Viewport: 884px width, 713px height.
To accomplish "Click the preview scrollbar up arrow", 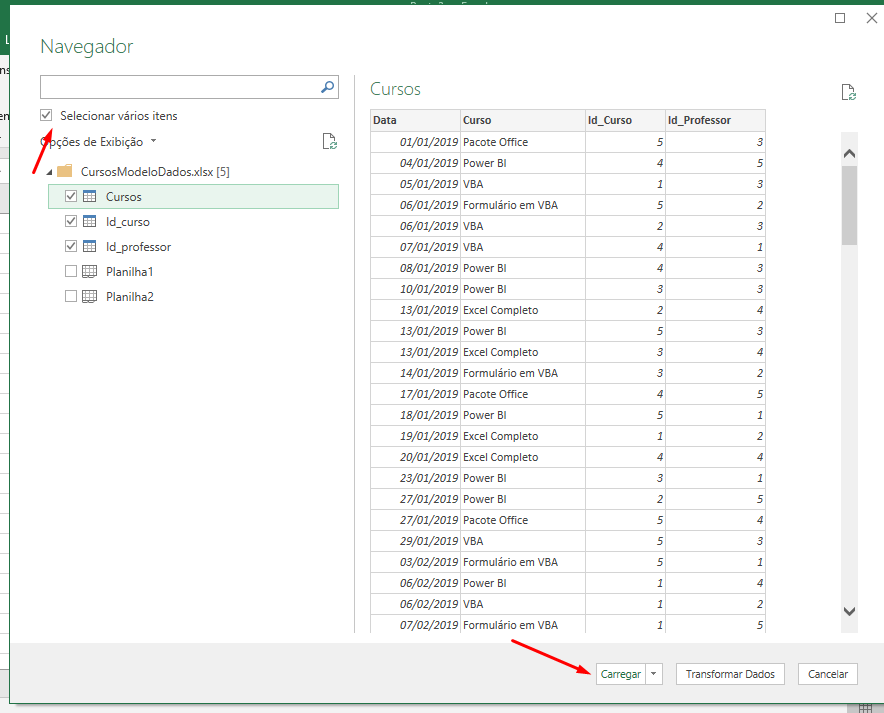I will (x=849, y=153).
